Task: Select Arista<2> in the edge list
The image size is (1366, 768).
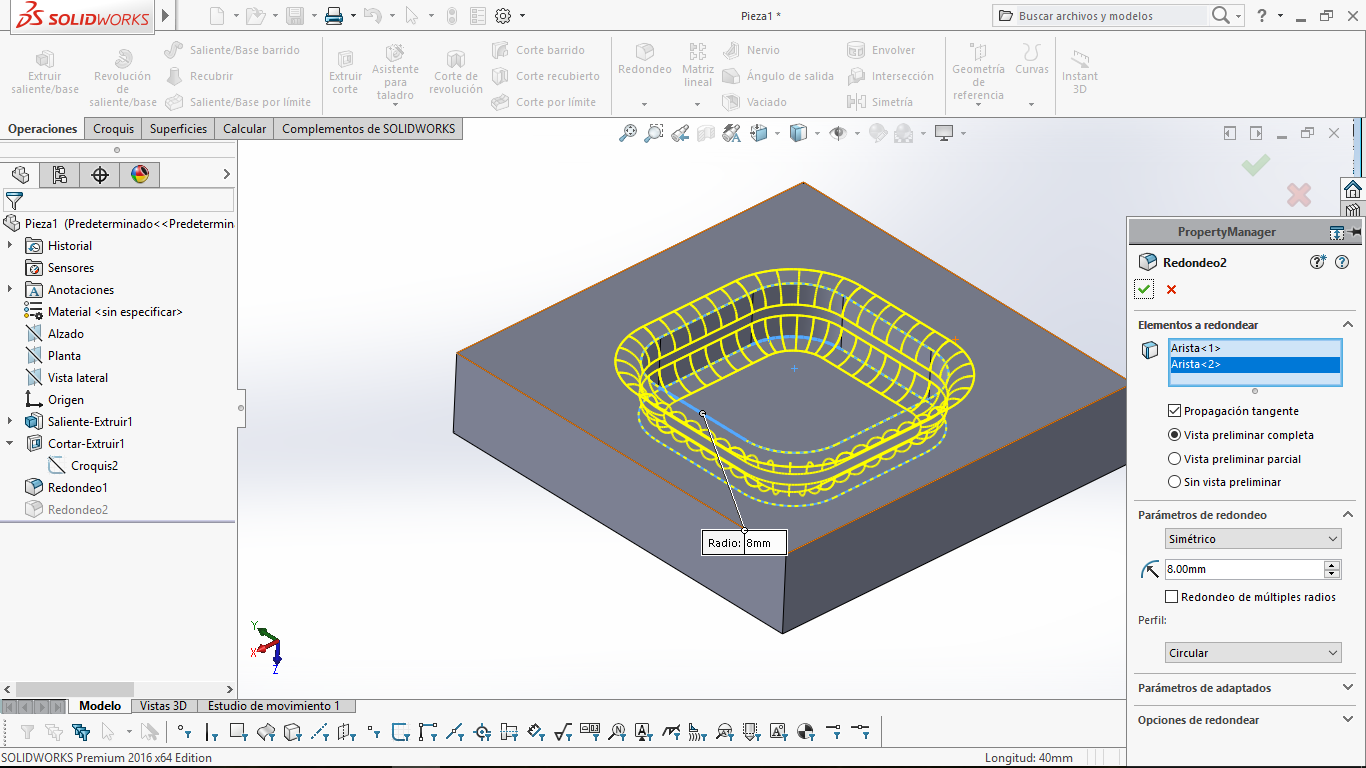Action: coord(1254,364)
